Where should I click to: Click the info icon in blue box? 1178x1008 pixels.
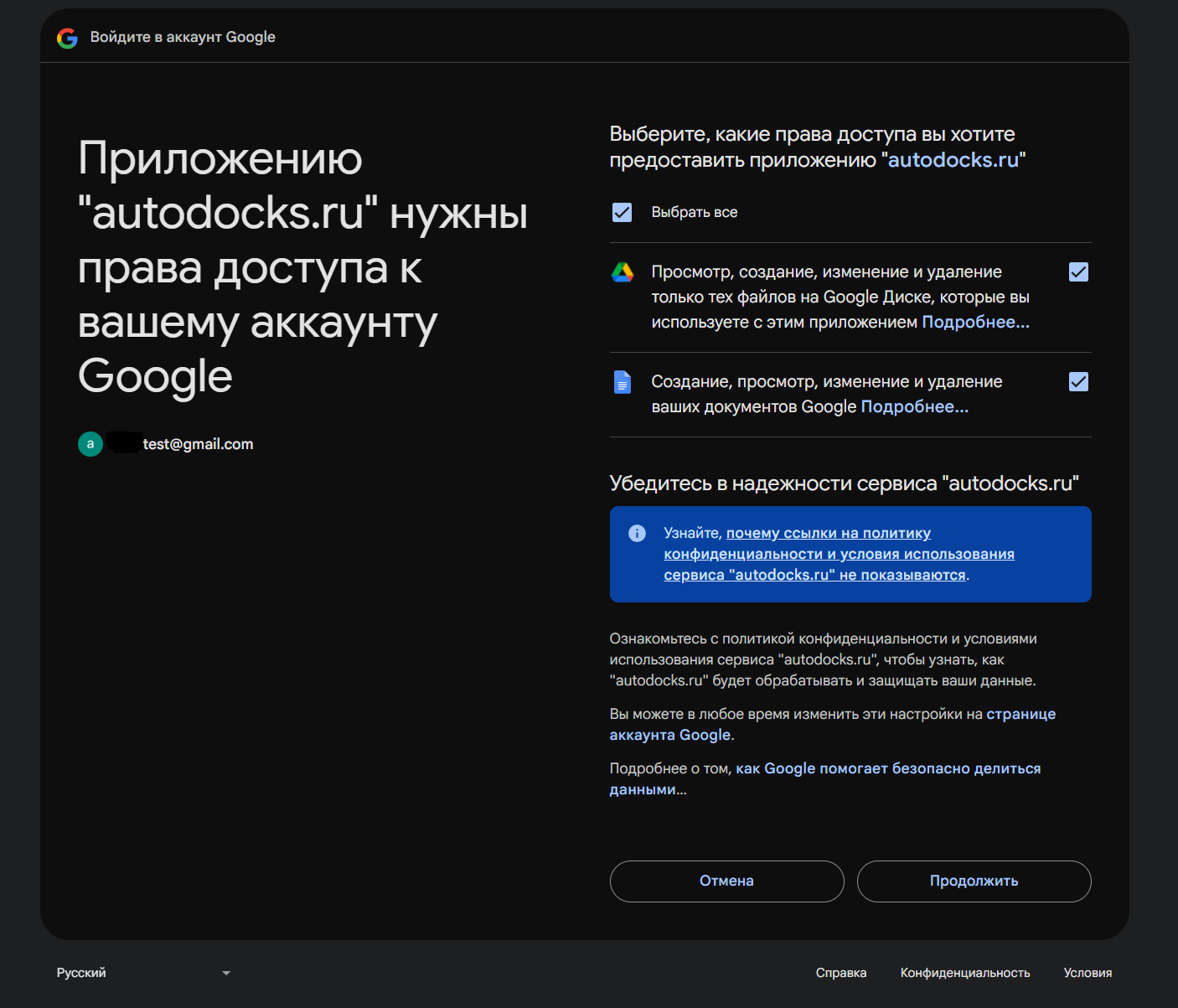coord(637,533)
